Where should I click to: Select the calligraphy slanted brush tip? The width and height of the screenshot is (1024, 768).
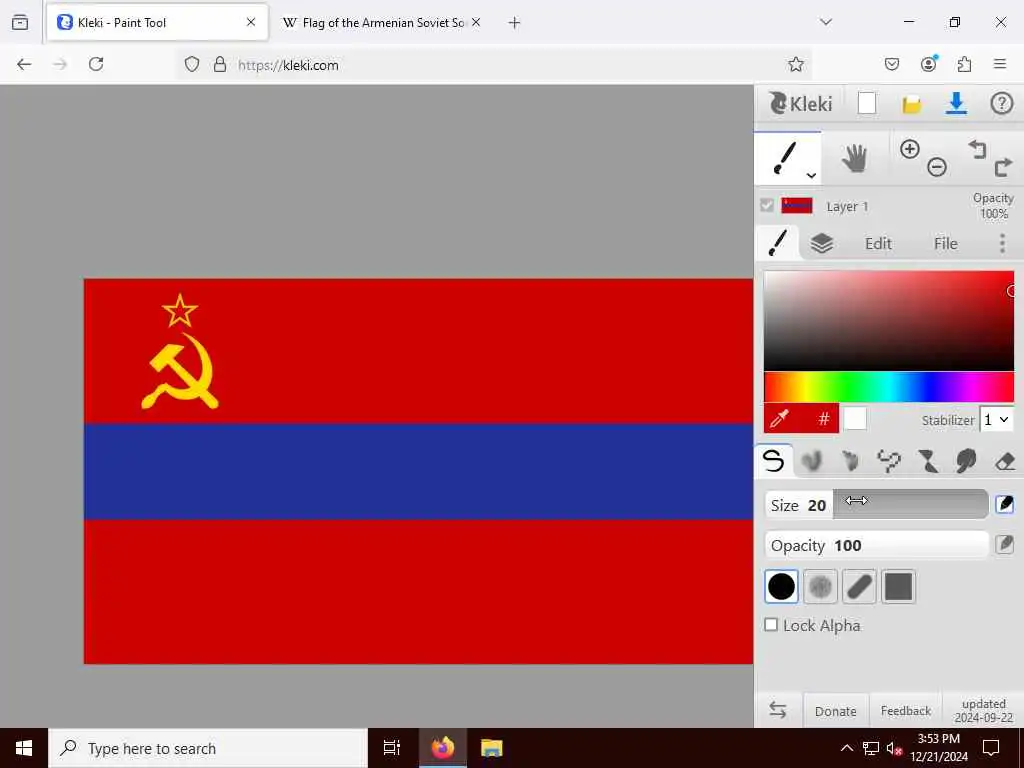pos(859,586)
